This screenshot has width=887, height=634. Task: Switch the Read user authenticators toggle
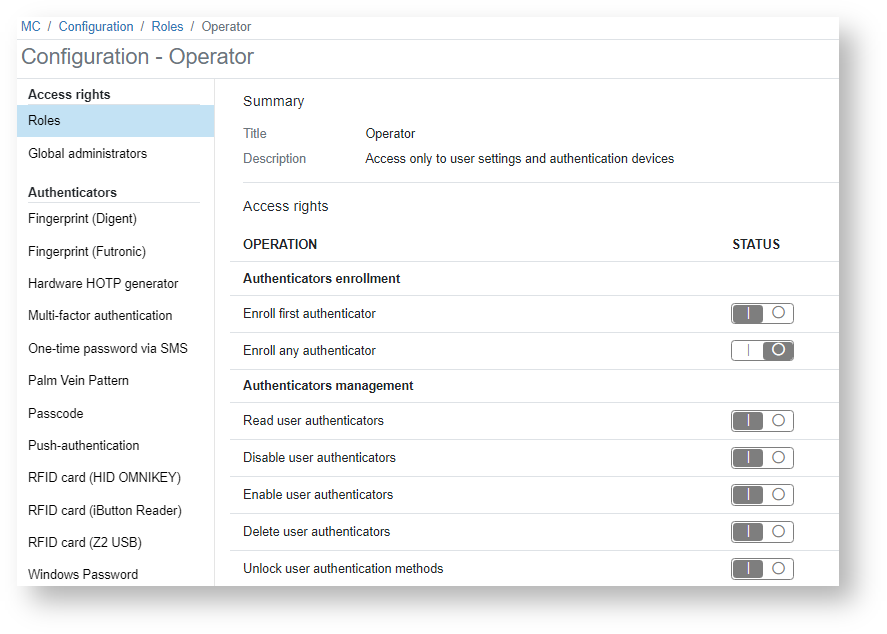[x=762, y=421]
